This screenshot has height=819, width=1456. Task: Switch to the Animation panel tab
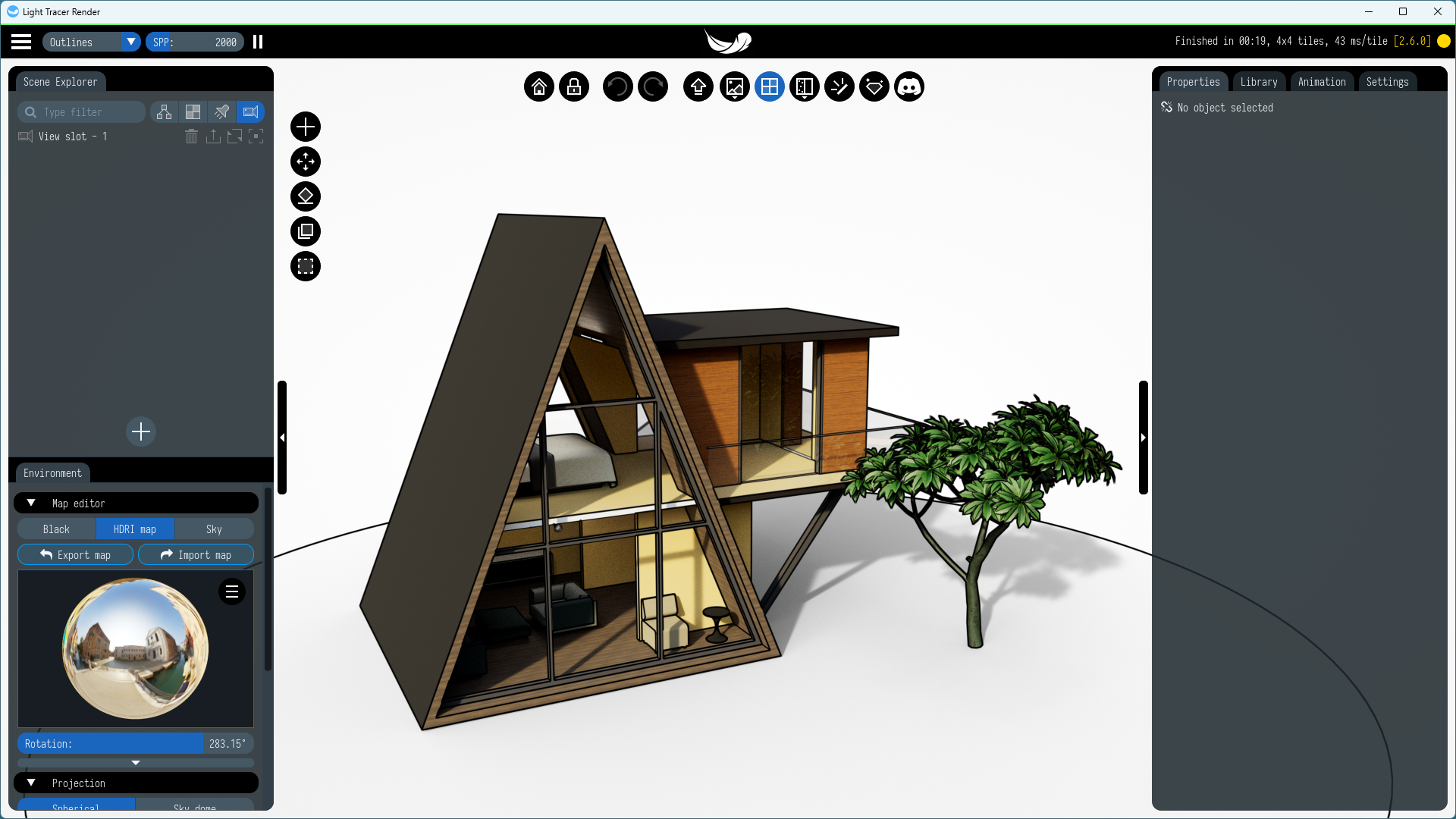pyautogui.click(x=1322, y=81)
